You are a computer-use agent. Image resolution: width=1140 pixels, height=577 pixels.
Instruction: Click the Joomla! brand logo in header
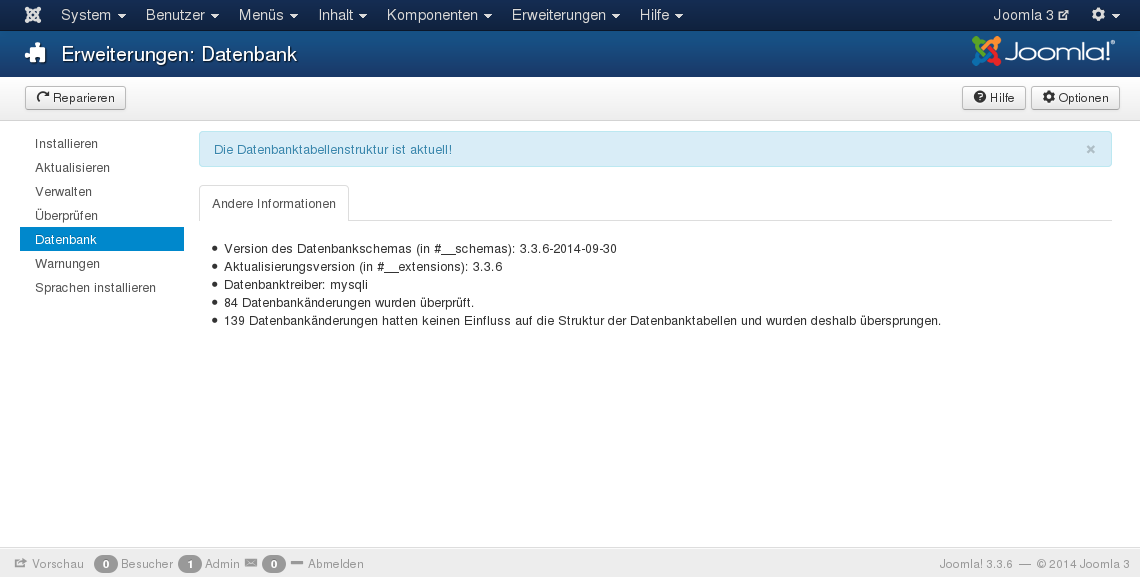coord(1043,52)
